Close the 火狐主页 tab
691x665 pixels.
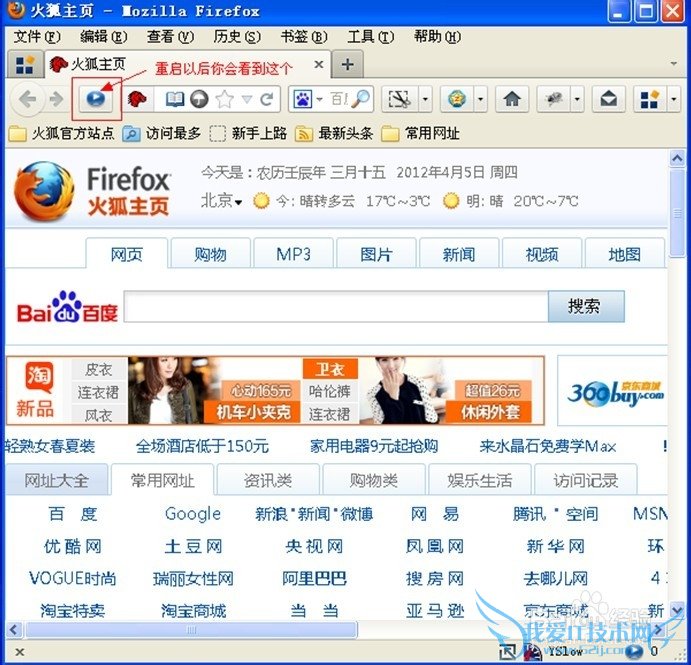click(319, 65)
